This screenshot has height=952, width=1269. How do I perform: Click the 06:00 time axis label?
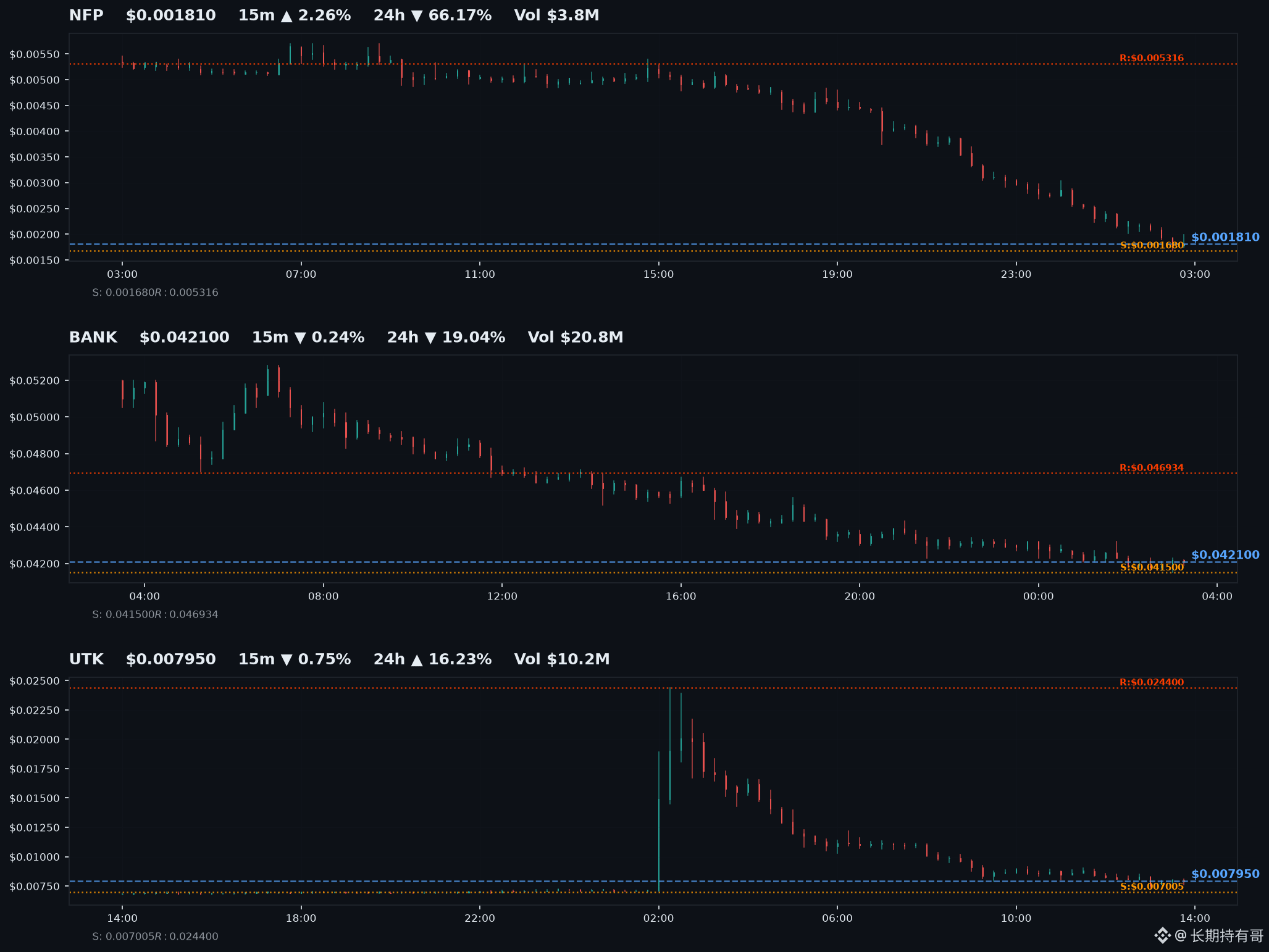coord(837,918)
